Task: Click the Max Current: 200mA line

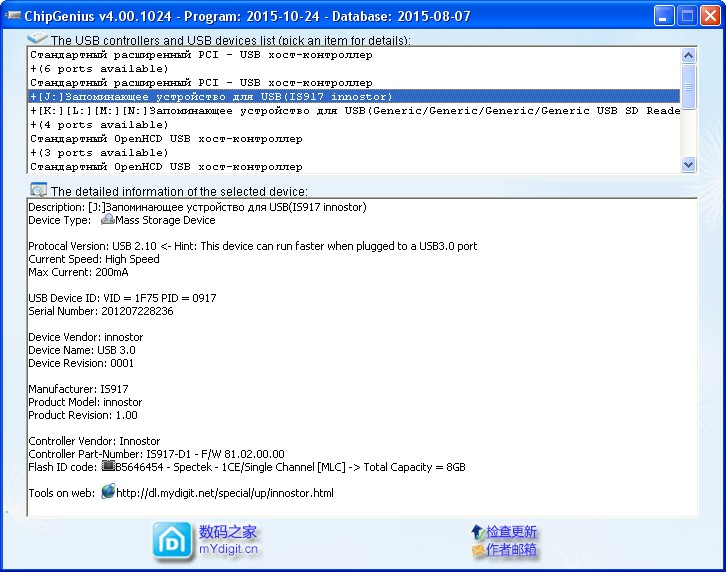Action: [78, 272]
